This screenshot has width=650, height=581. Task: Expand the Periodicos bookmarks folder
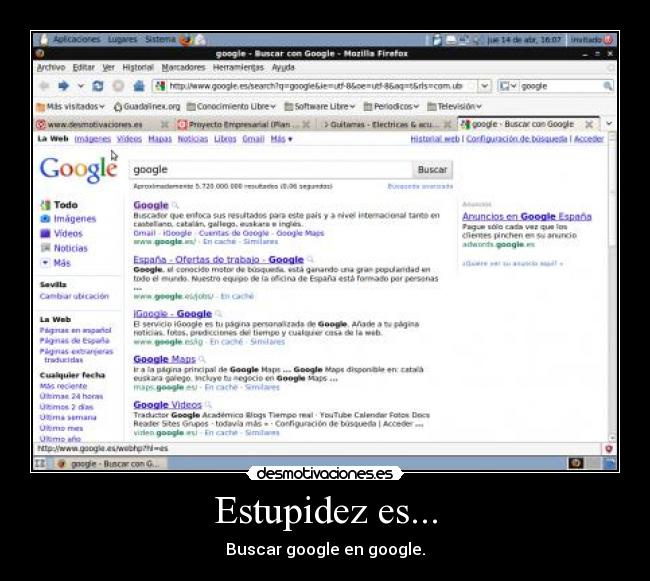391,107
